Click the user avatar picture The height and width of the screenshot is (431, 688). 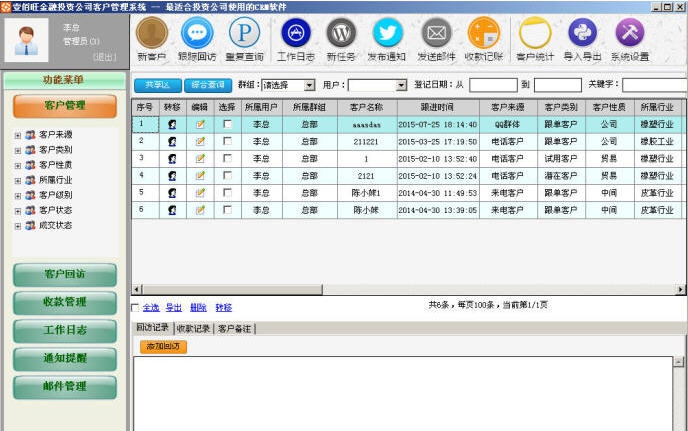click(x=26, y=40)
